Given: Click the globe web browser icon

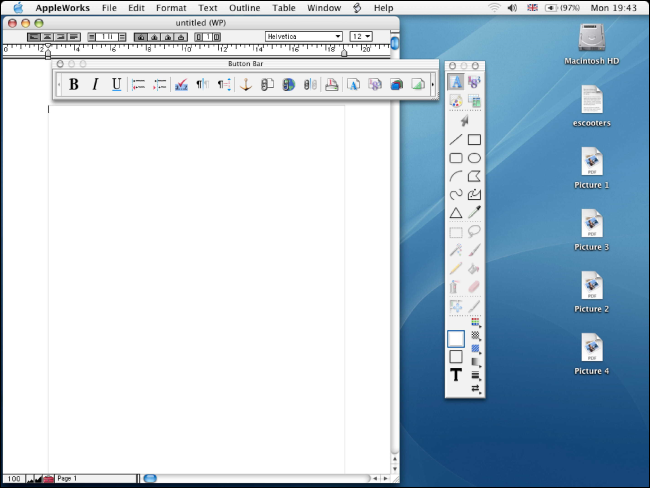Looking at the screenshot, I should click(289, 85).
